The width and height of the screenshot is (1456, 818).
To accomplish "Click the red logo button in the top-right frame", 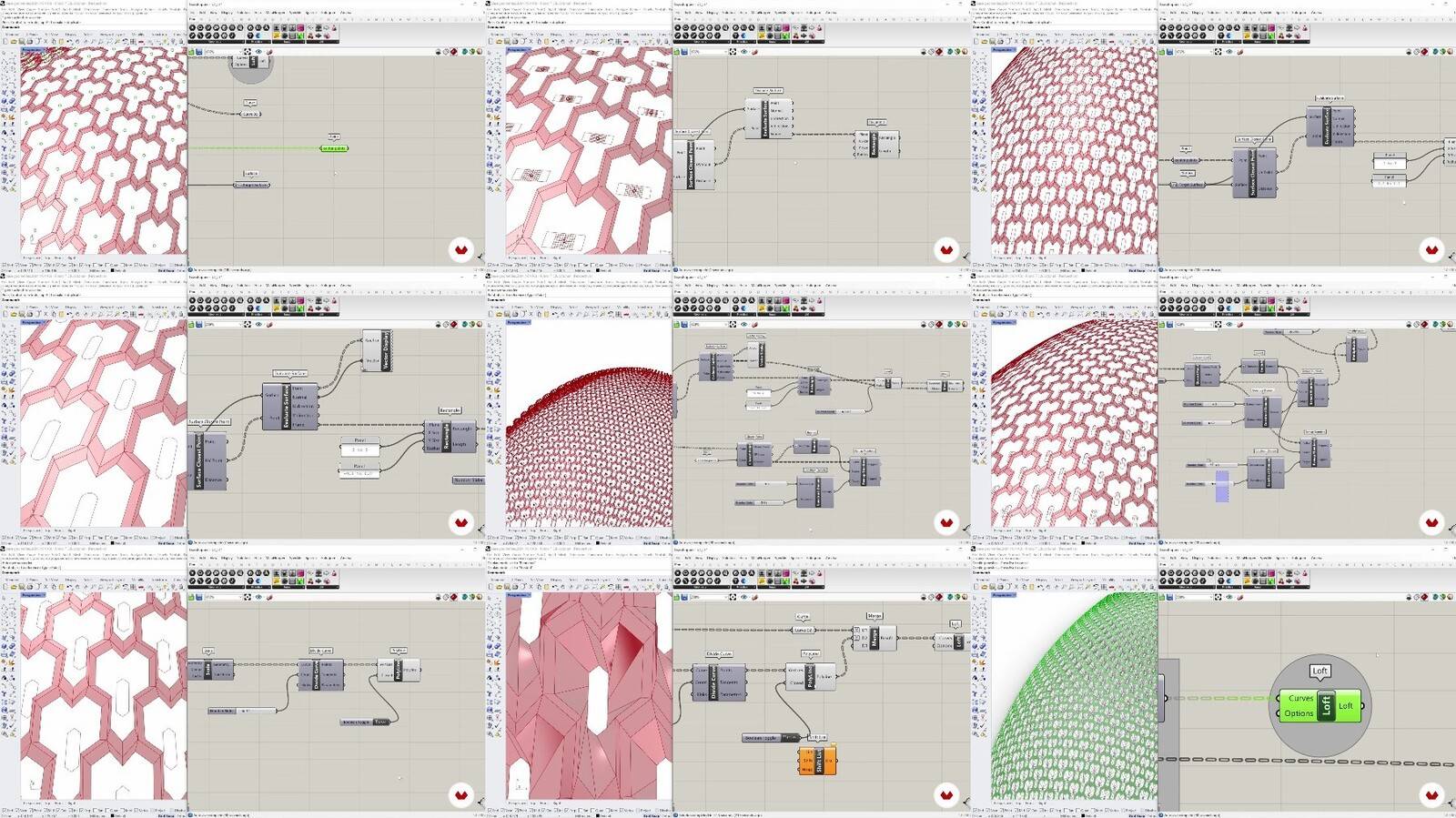I will pos(1431,249).
